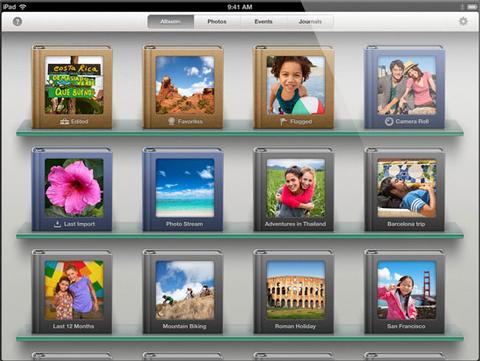This screenshot has height=361, width=480.
Task: Switch to the Photos tab
Action: 217,22
